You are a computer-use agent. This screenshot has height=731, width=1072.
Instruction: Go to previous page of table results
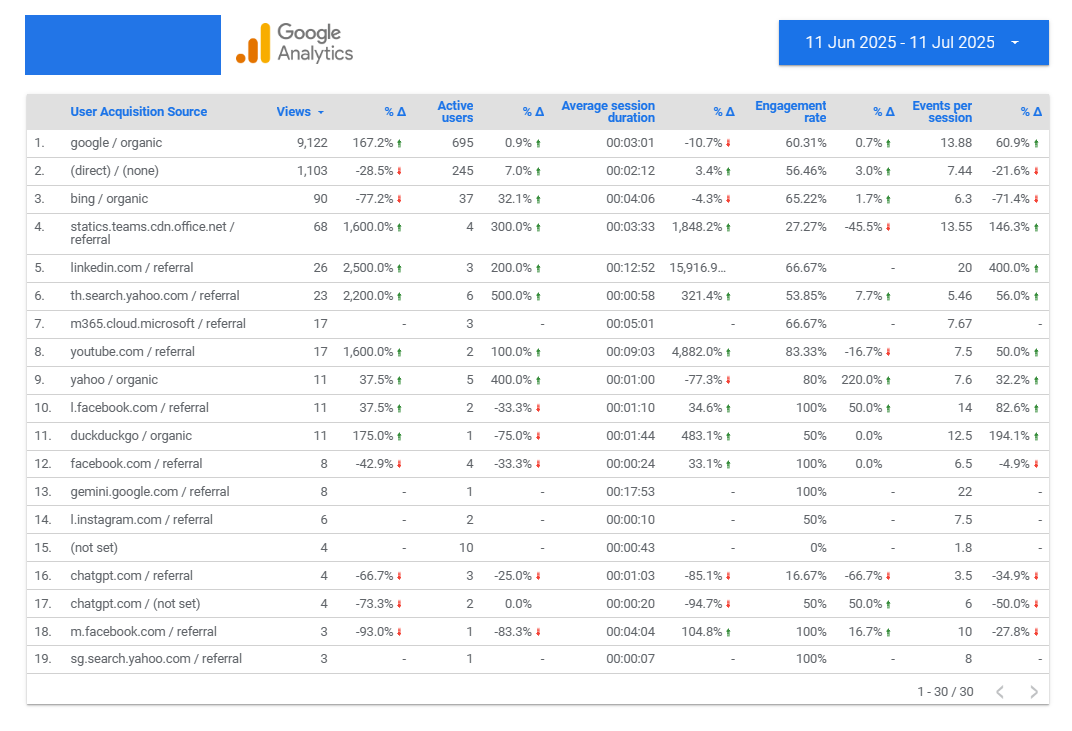coord(1000,692)
